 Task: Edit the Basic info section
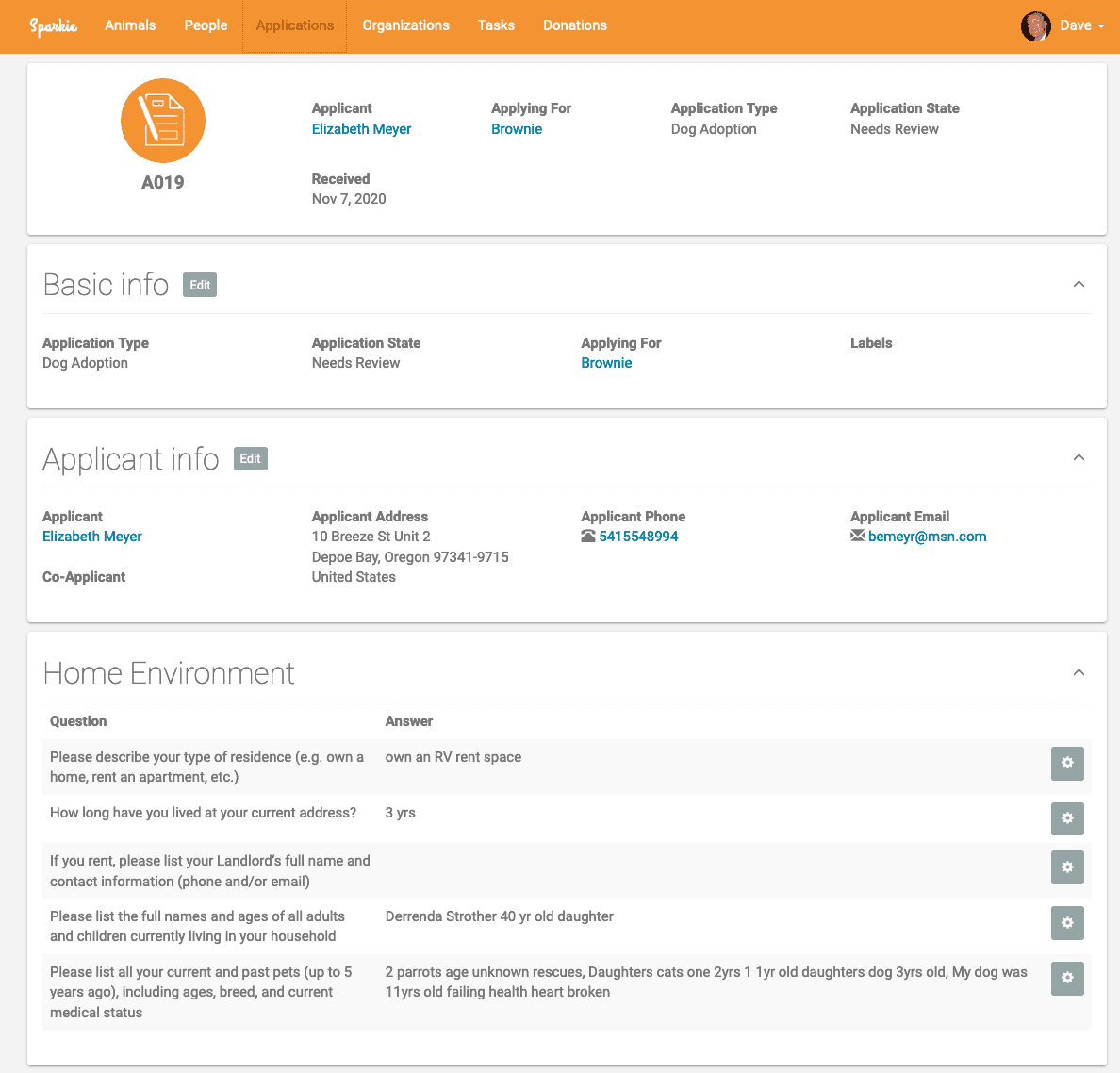point(199,284)
